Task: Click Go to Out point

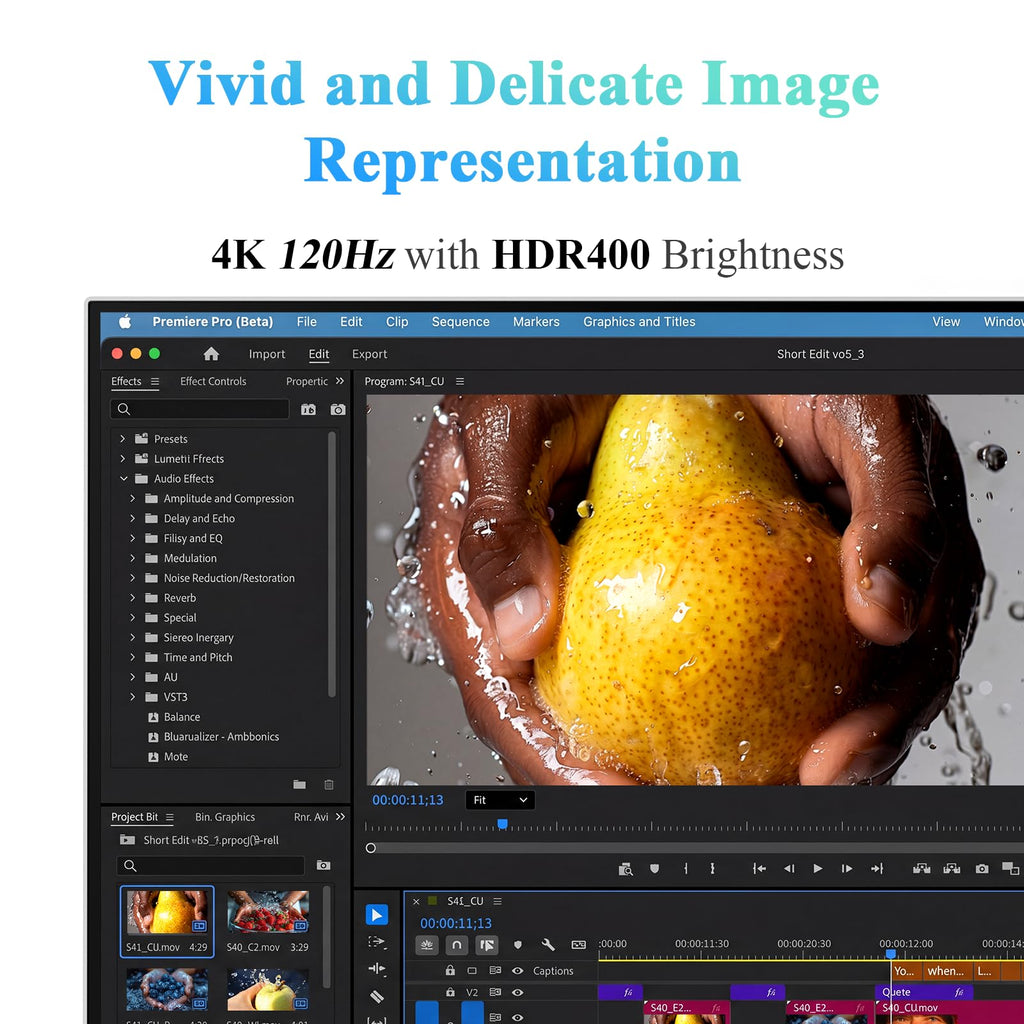Action: coord(877,869)
